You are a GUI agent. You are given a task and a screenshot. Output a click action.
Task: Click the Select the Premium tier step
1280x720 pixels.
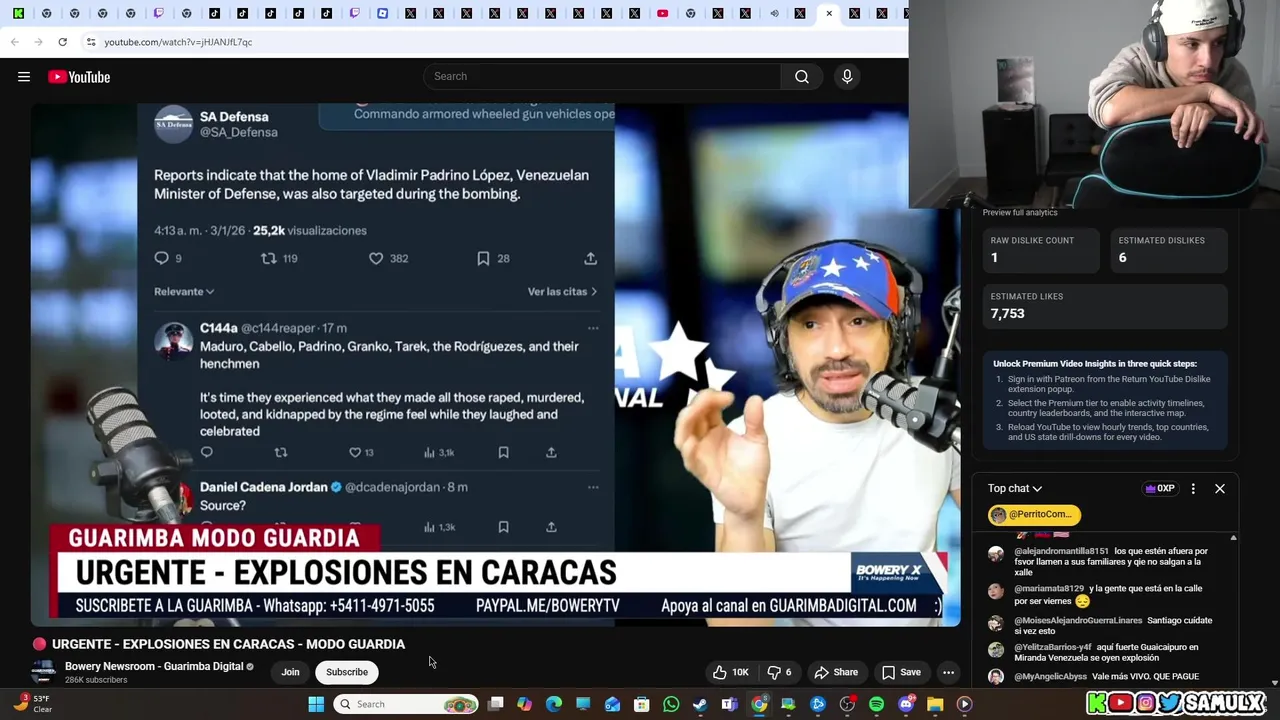pyautogui.click(x=1106, y=408)
